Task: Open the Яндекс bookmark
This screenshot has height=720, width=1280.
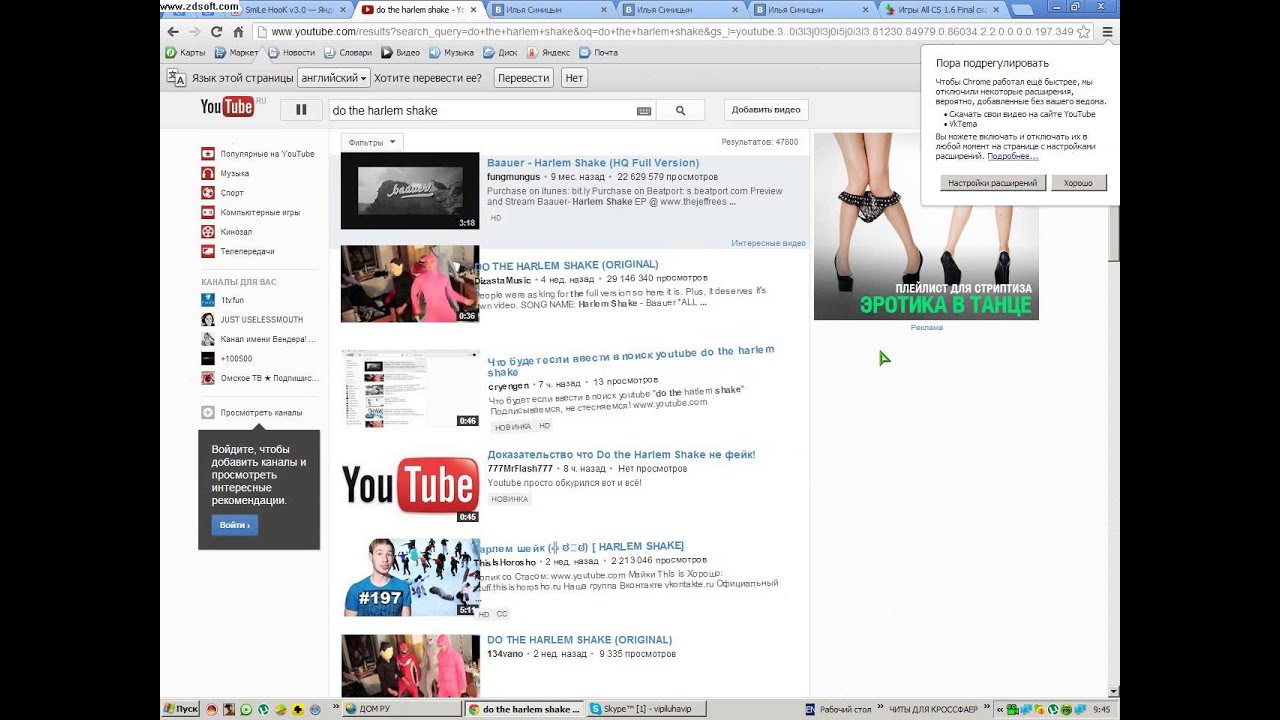Action: [x=549, y=52]
